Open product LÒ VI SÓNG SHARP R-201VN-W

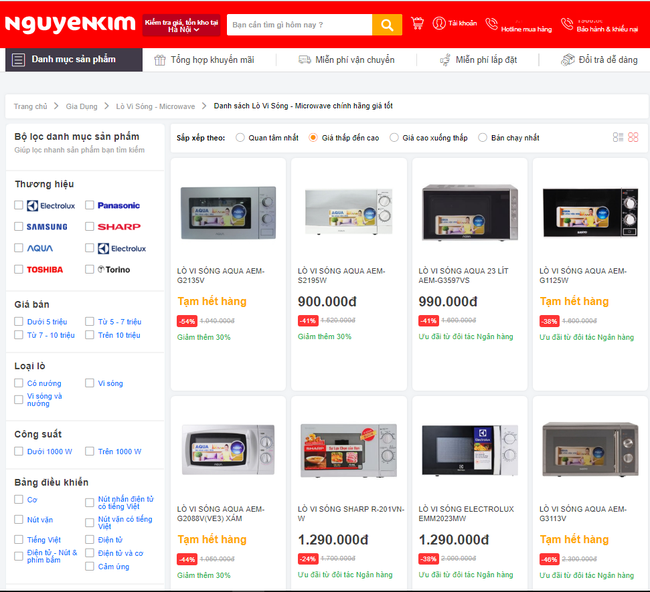[x=351, y=514]
